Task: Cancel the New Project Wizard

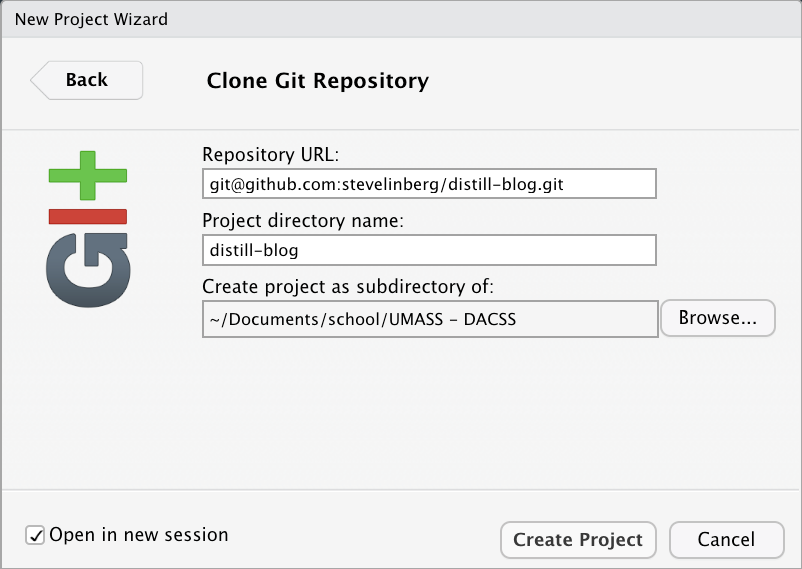Action: (x=726, y=540)
